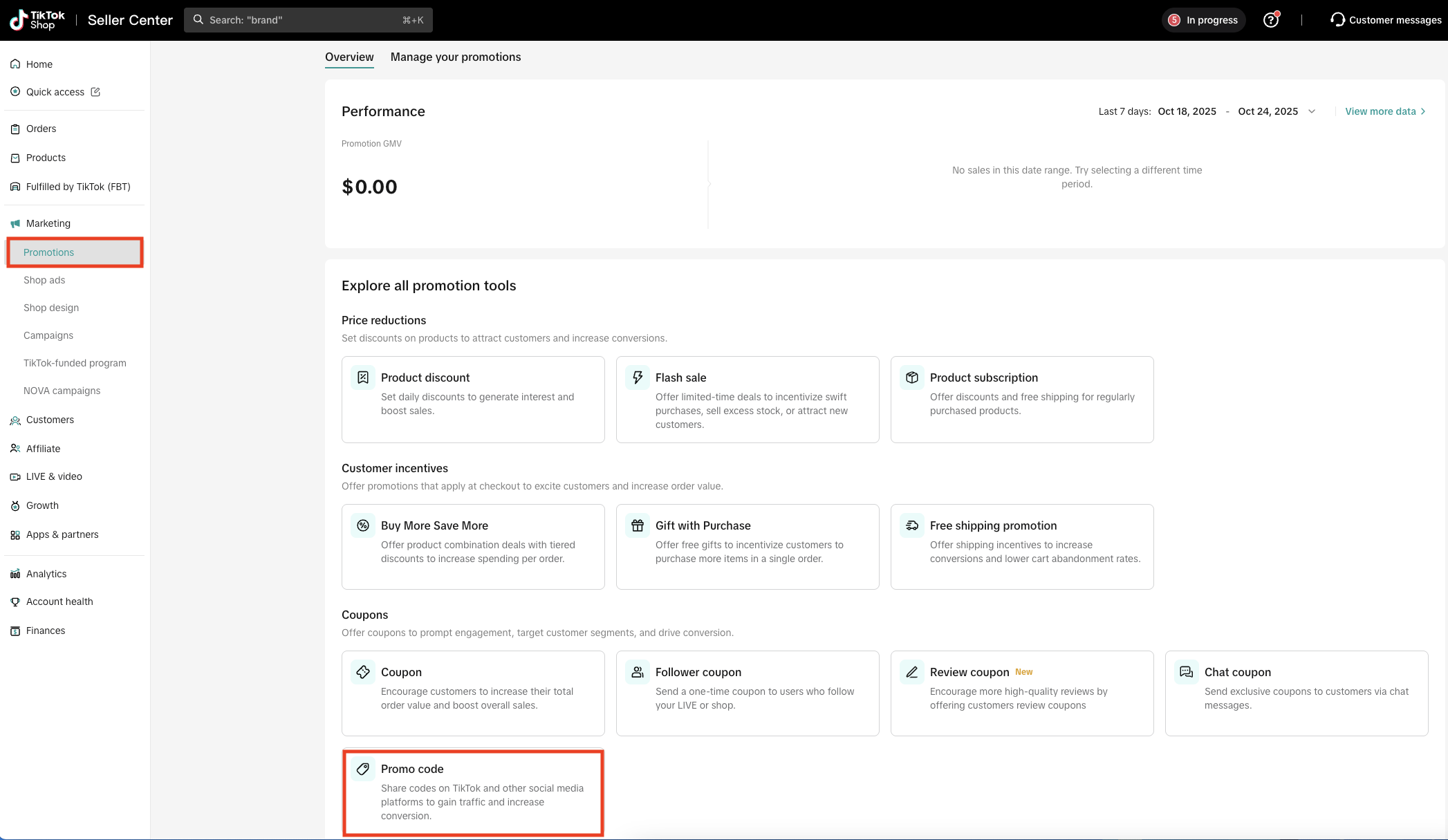Switch to Manage your promotions tab

tap(456, 57)
